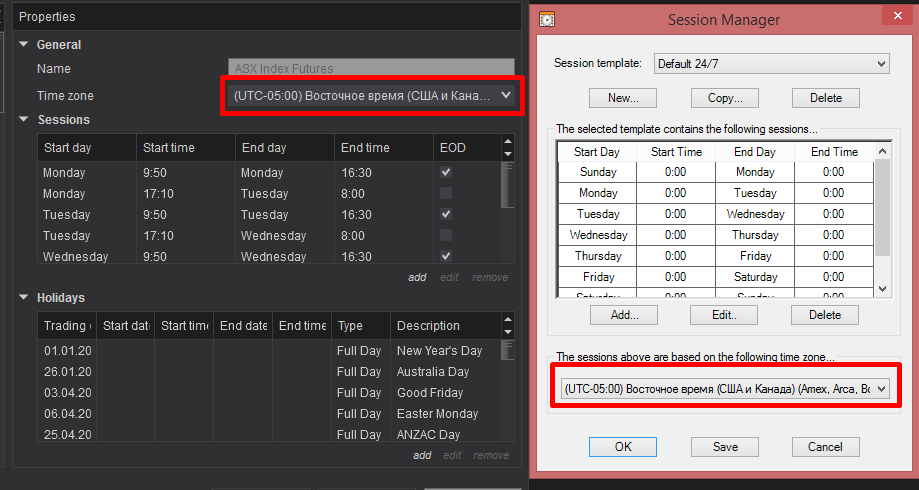Close the Session Manager window
This screenshot has width=919, height=490.
click(897, 16)
